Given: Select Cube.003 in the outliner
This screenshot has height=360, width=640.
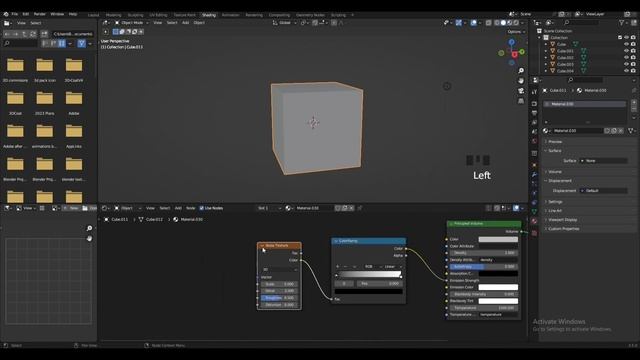Looking at the screenshot, I should [x=565, y=64].
